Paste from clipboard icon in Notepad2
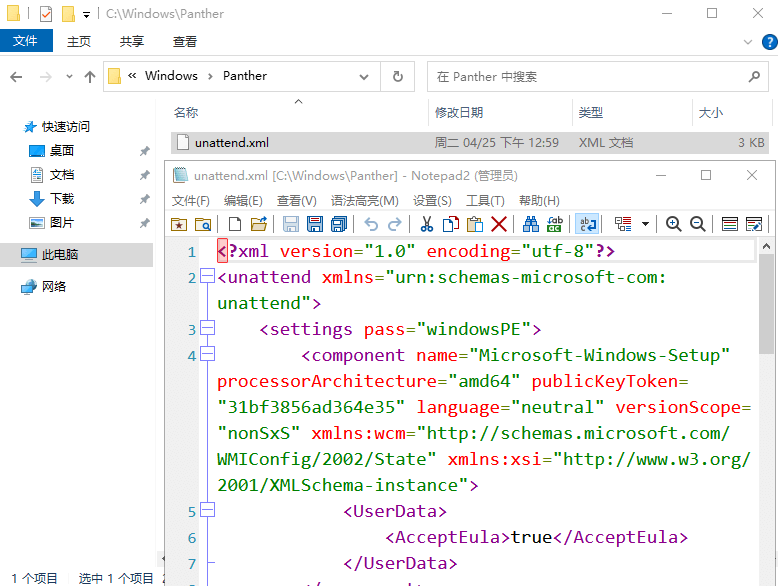Viewport: 778px width, 586px height. (x=474, y=224)
